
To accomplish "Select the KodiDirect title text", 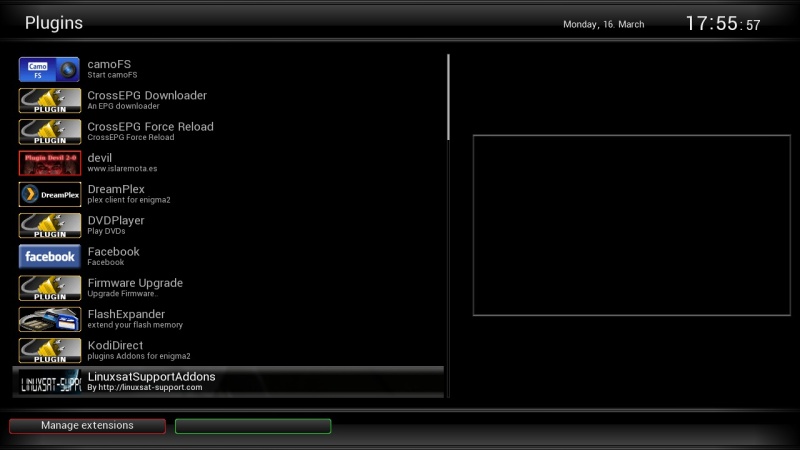I will point(115,345).
